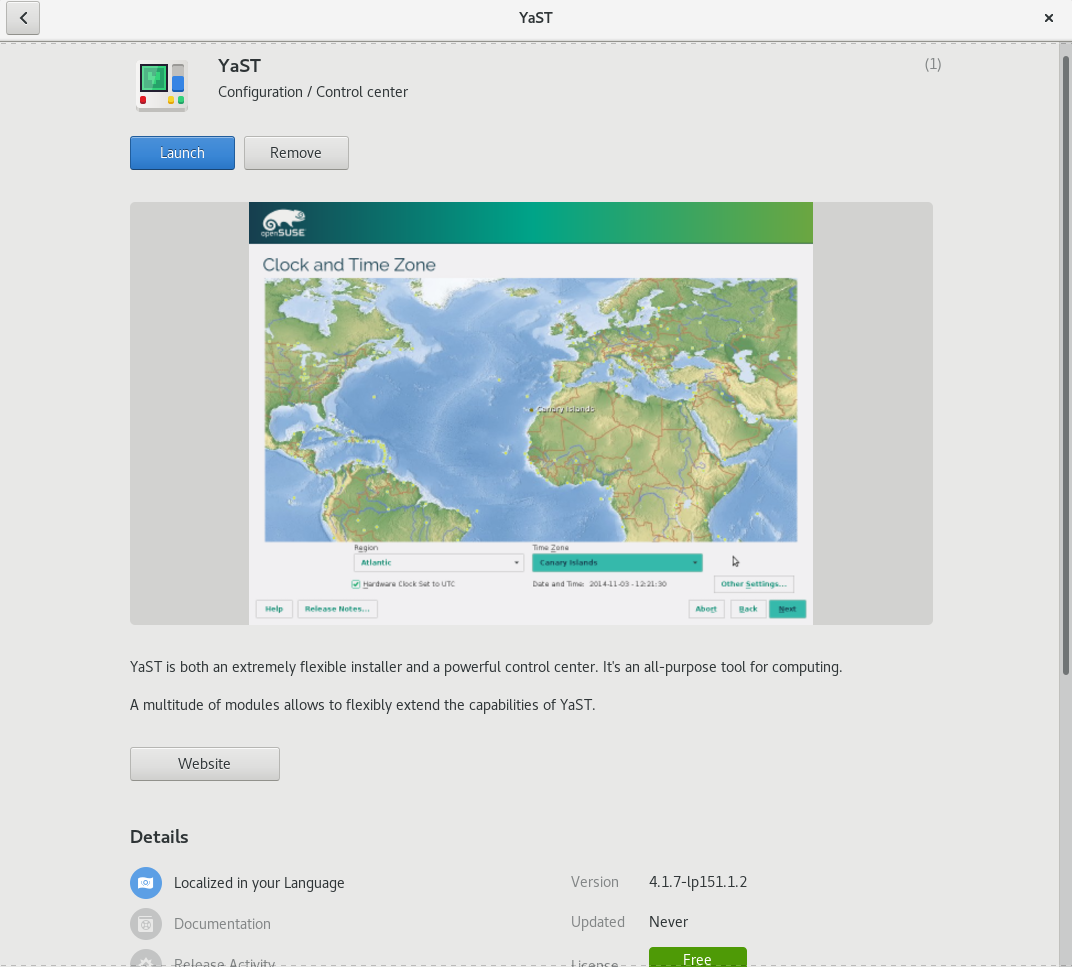This screenshot has width=1072, height=967.
Task: Open the YaST Website button
Action: point(205,764)
